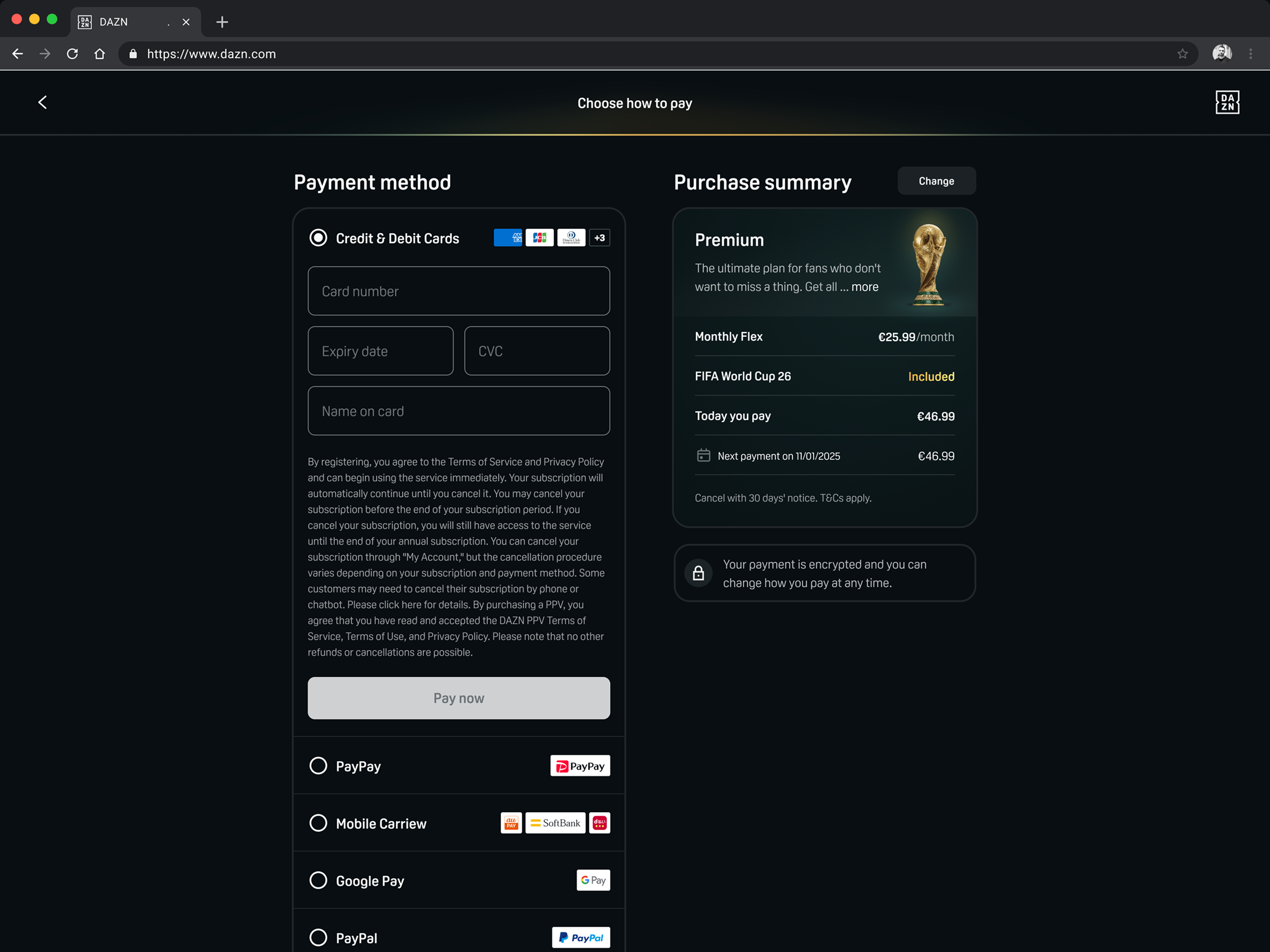Click the au PAY carrier logo
Viewport: 1270px width, 952px height.
click(511, 823)
